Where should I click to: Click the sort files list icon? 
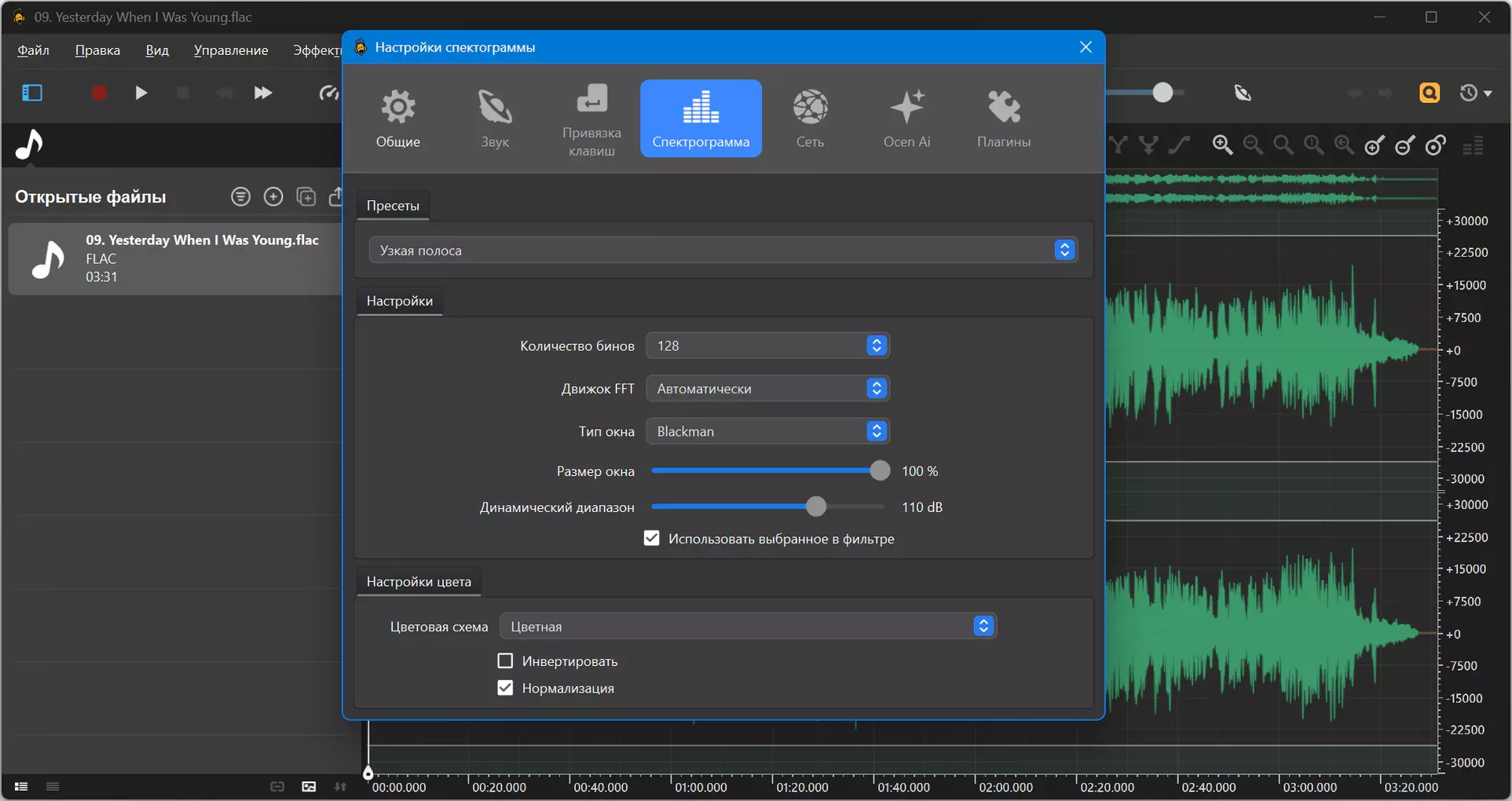coord(241,196)
